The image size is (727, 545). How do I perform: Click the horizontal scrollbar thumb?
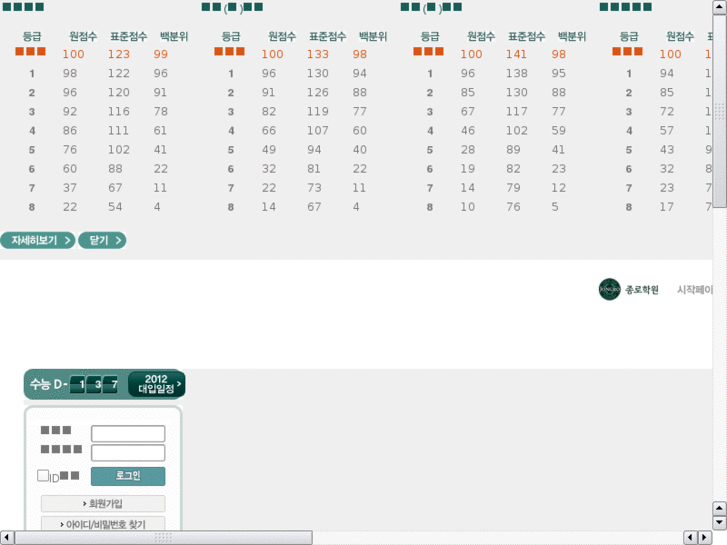point(163,538)
